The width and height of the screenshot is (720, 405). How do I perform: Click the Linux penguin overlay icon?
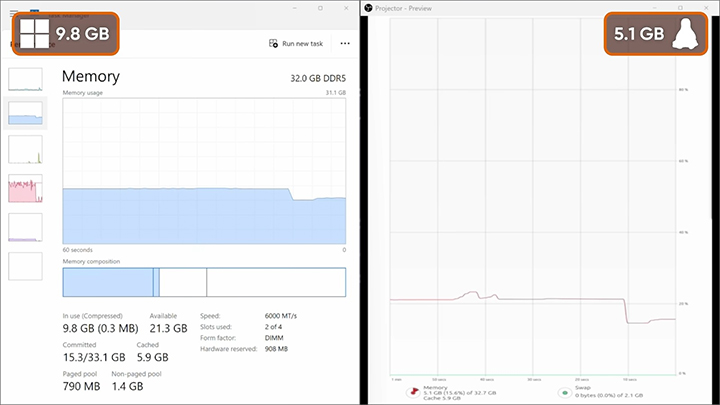coord(685,34)
